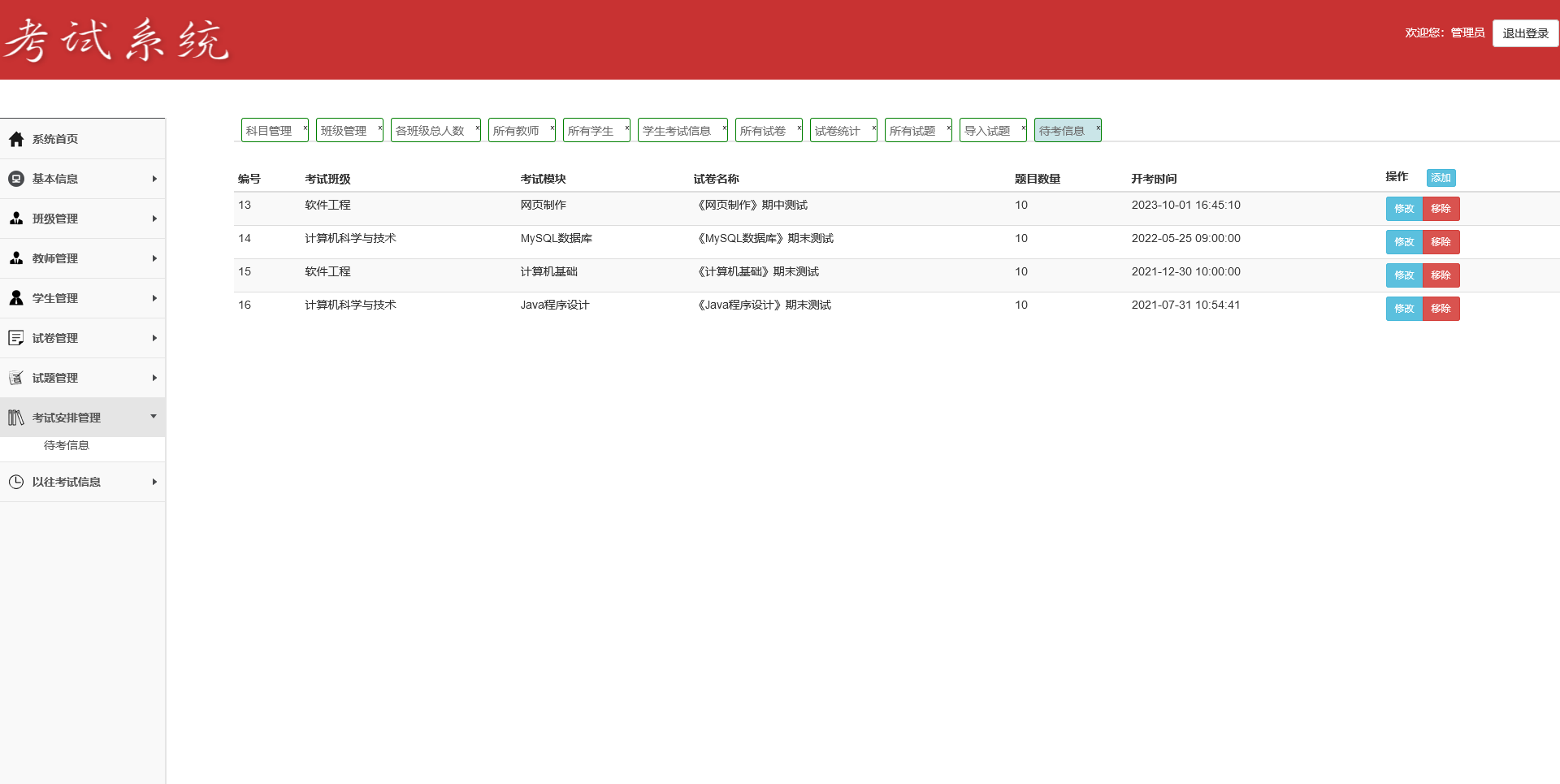This screenshot has height=784, width=1560.
Task: Close the 所有学生 tab
Action: (626, 127)
